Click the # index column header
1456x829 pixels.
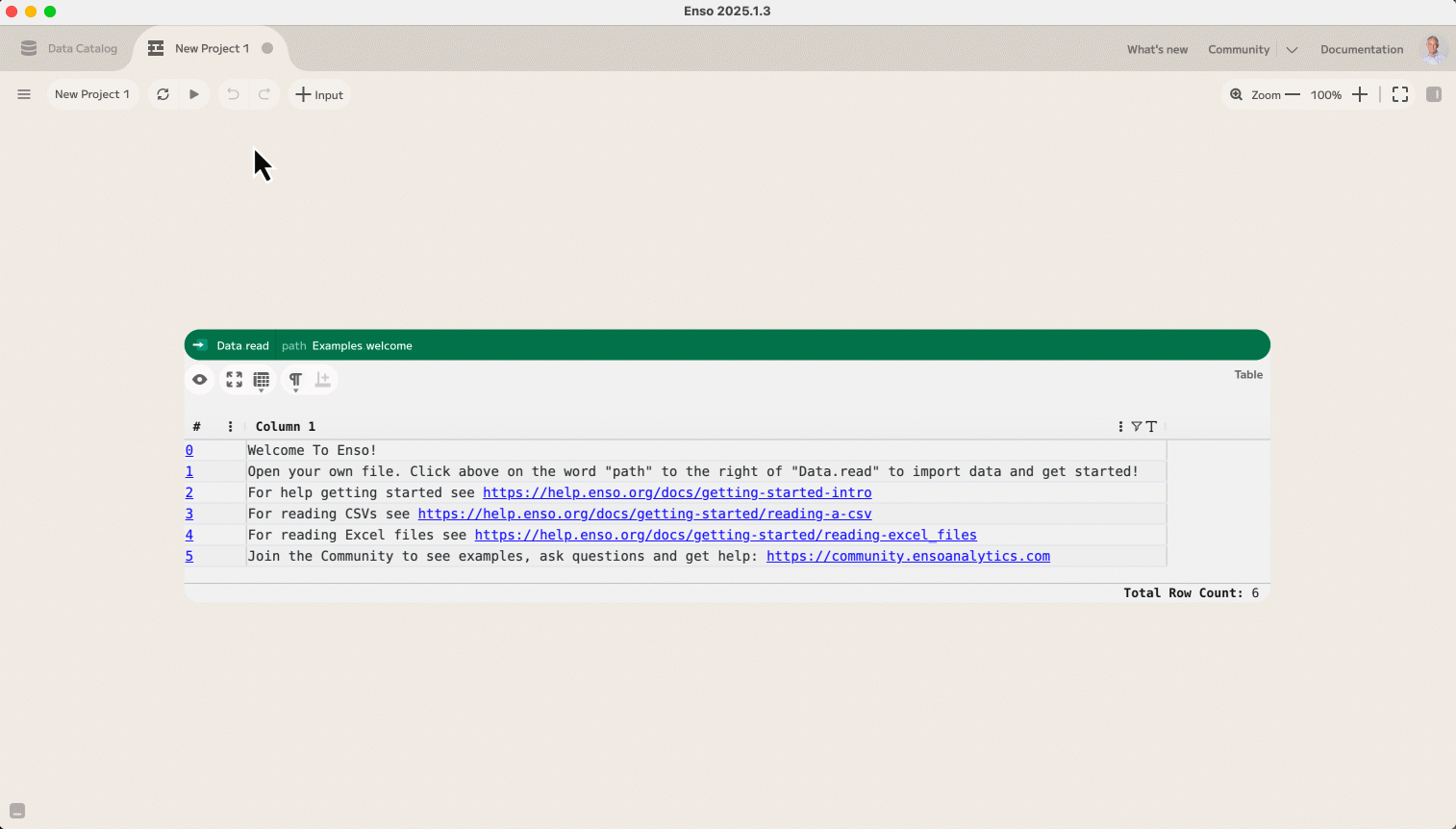(196, 426)
